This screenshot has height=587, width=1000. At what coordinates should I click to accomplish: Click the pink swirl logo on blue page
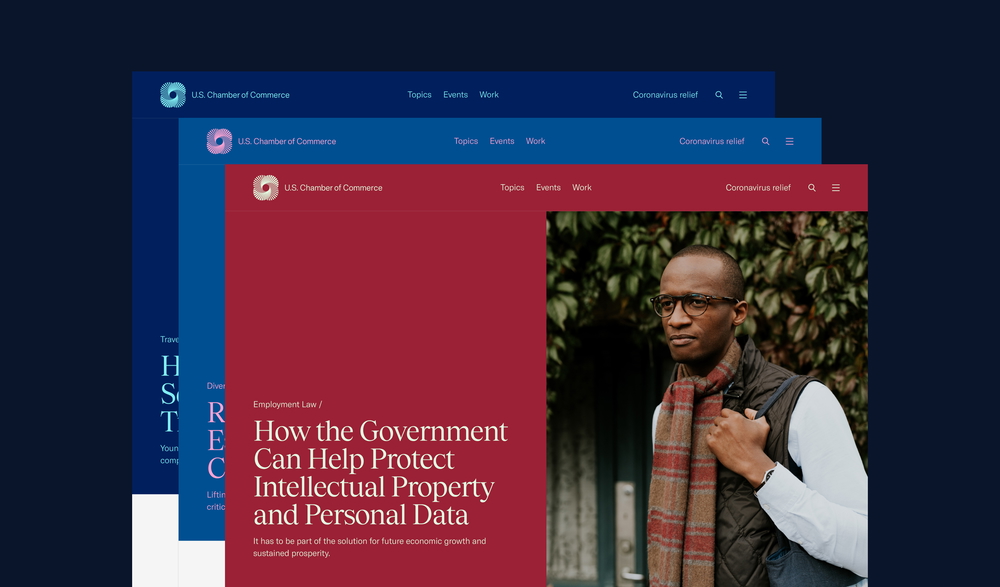tap(219, 141)
